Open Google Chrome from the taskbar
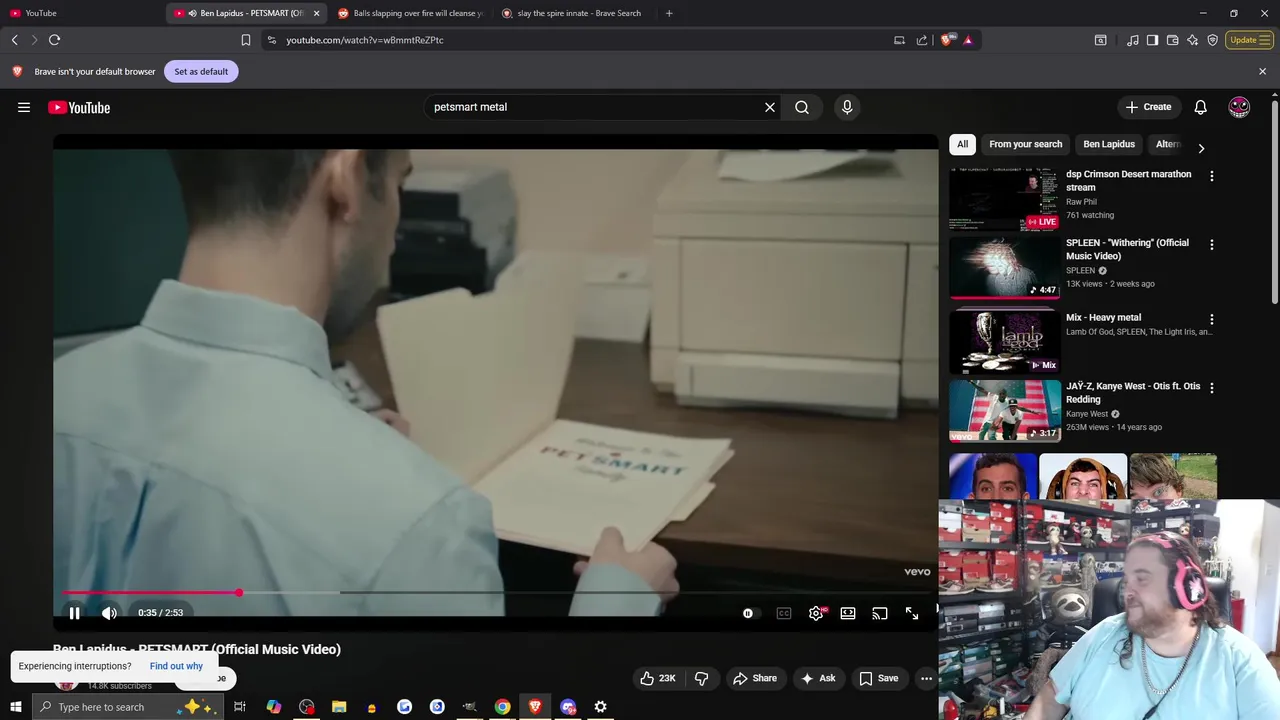 coord(502,707)
